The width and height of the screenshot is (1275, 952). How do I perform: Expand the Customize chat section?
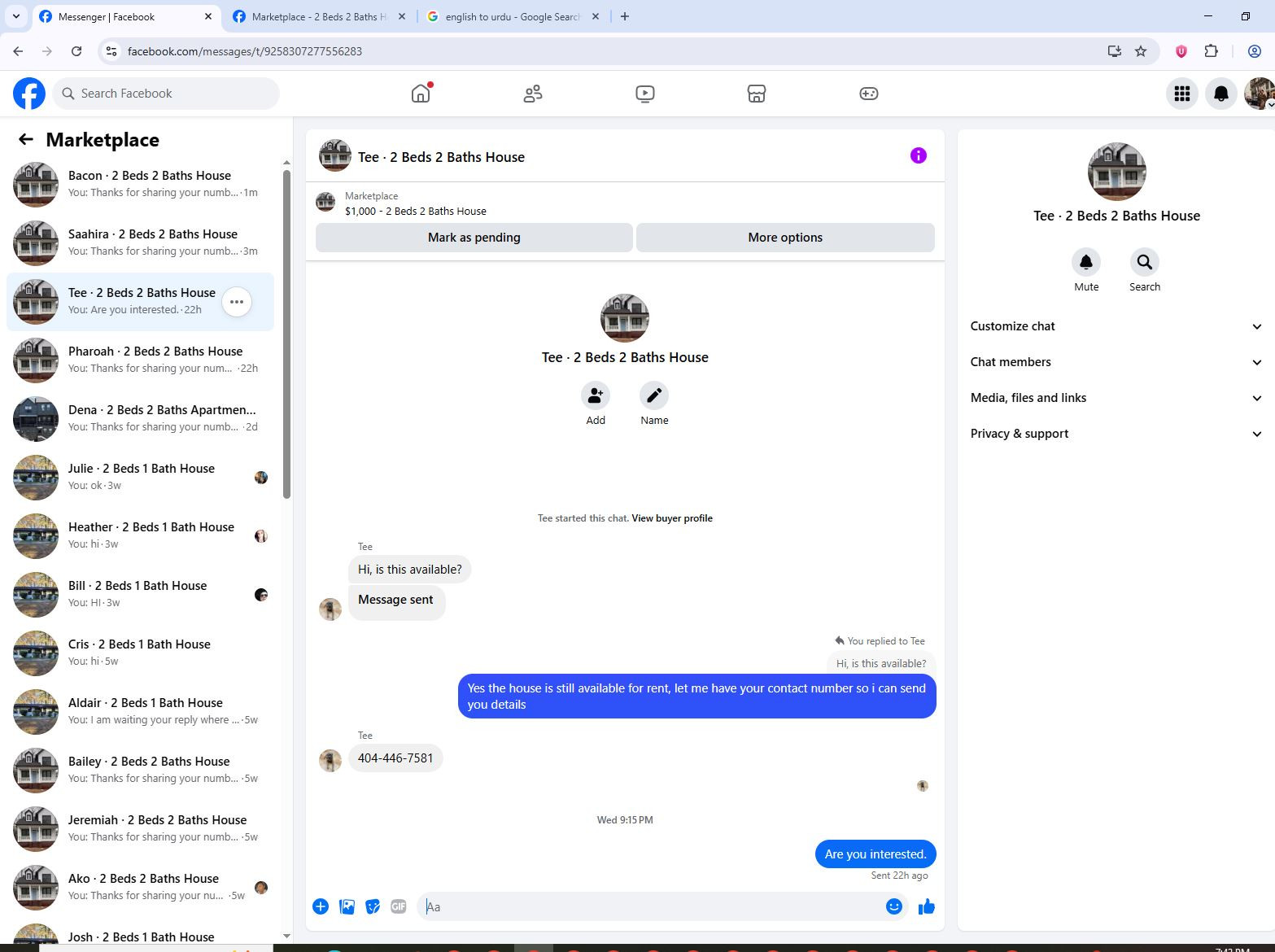point(1116,326)
